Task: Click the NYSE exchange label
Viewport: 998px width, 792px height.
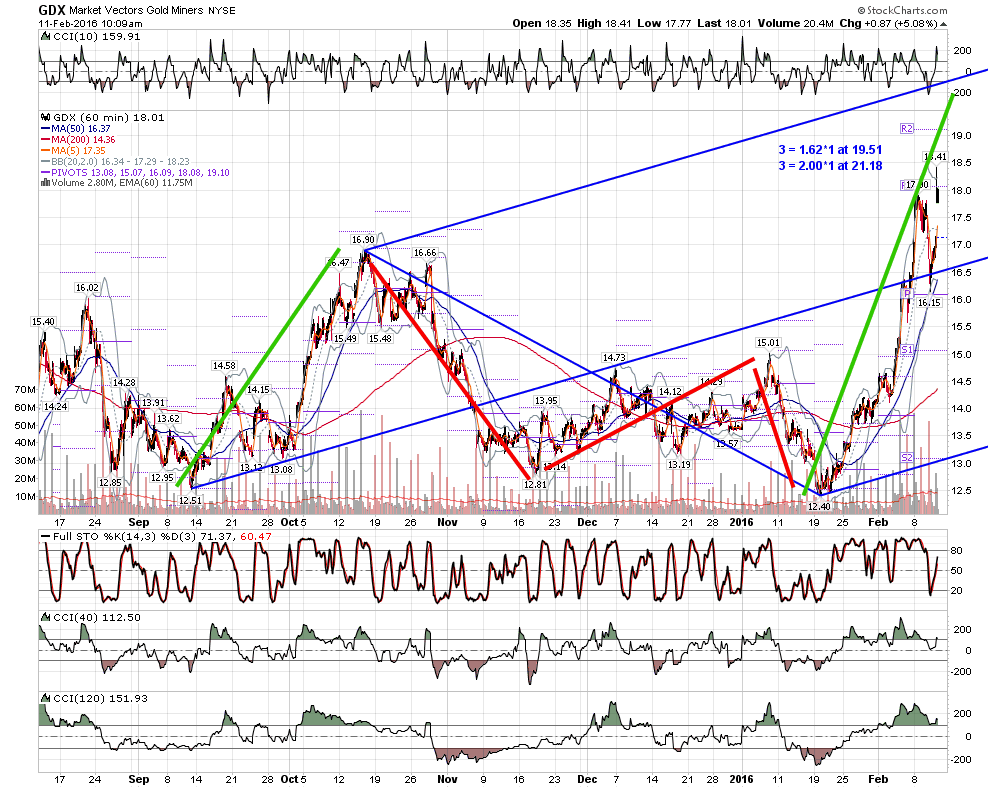Action: click(x=221, y=11)
